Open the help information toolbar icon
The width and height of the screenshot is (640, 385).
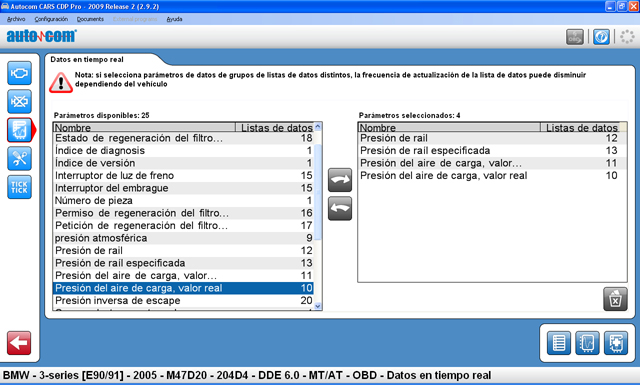[x=601, y=37]
